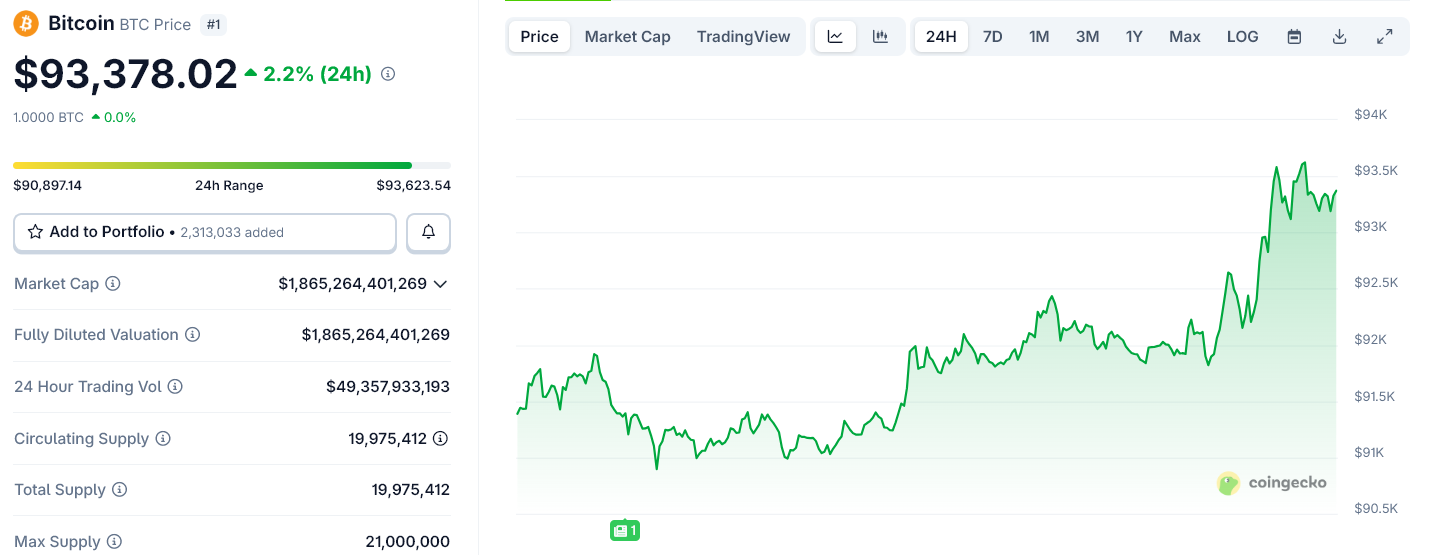
Task: Open Total Supply info icon
Action: pos(119,490)
